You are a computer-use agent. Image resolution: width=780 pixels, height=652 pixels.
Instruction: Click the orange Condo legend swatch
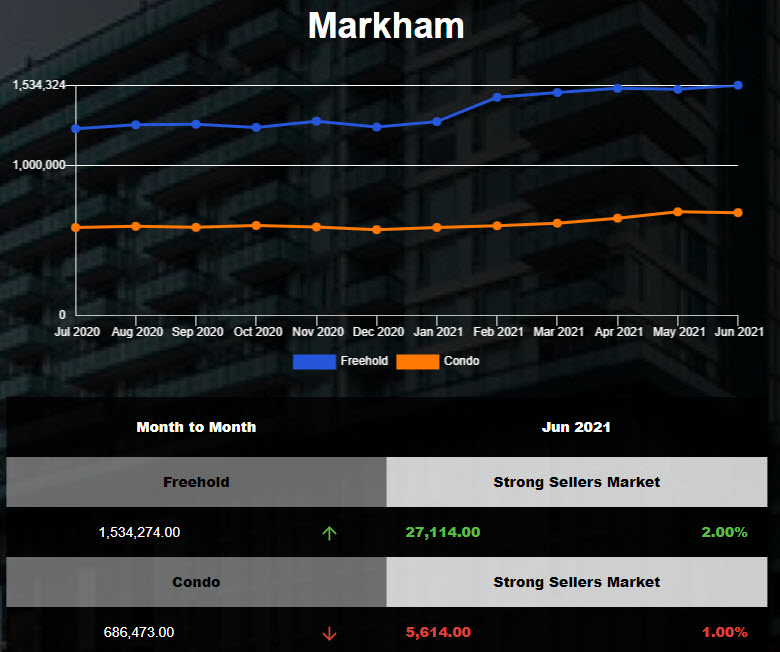(418, 361)
